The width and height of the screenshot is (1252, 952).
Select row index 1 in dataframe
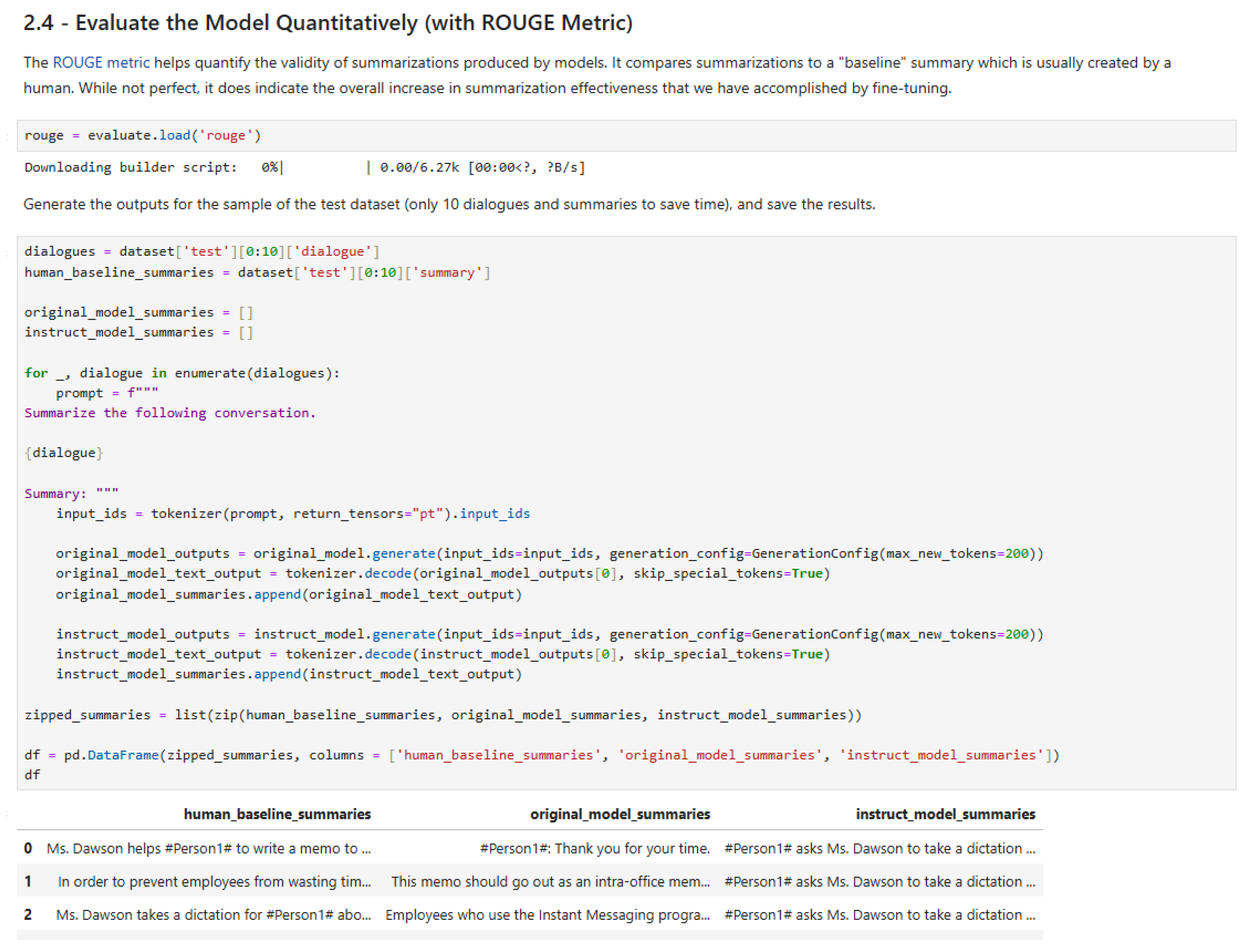tap(28, 882)
